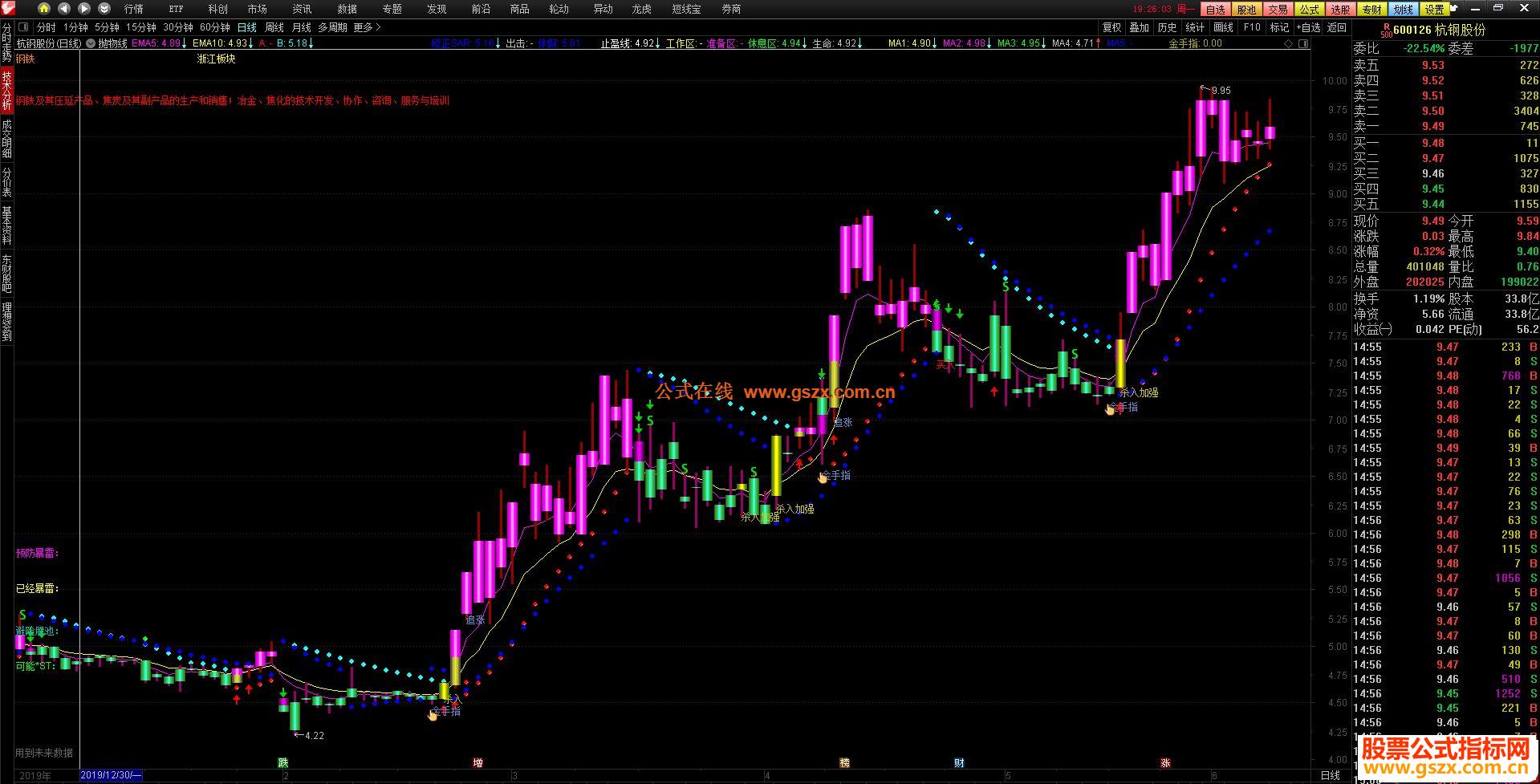Viewport: 1540px width, 784px height.
Task: Switch to 分时 period
Action: [47, 27]
